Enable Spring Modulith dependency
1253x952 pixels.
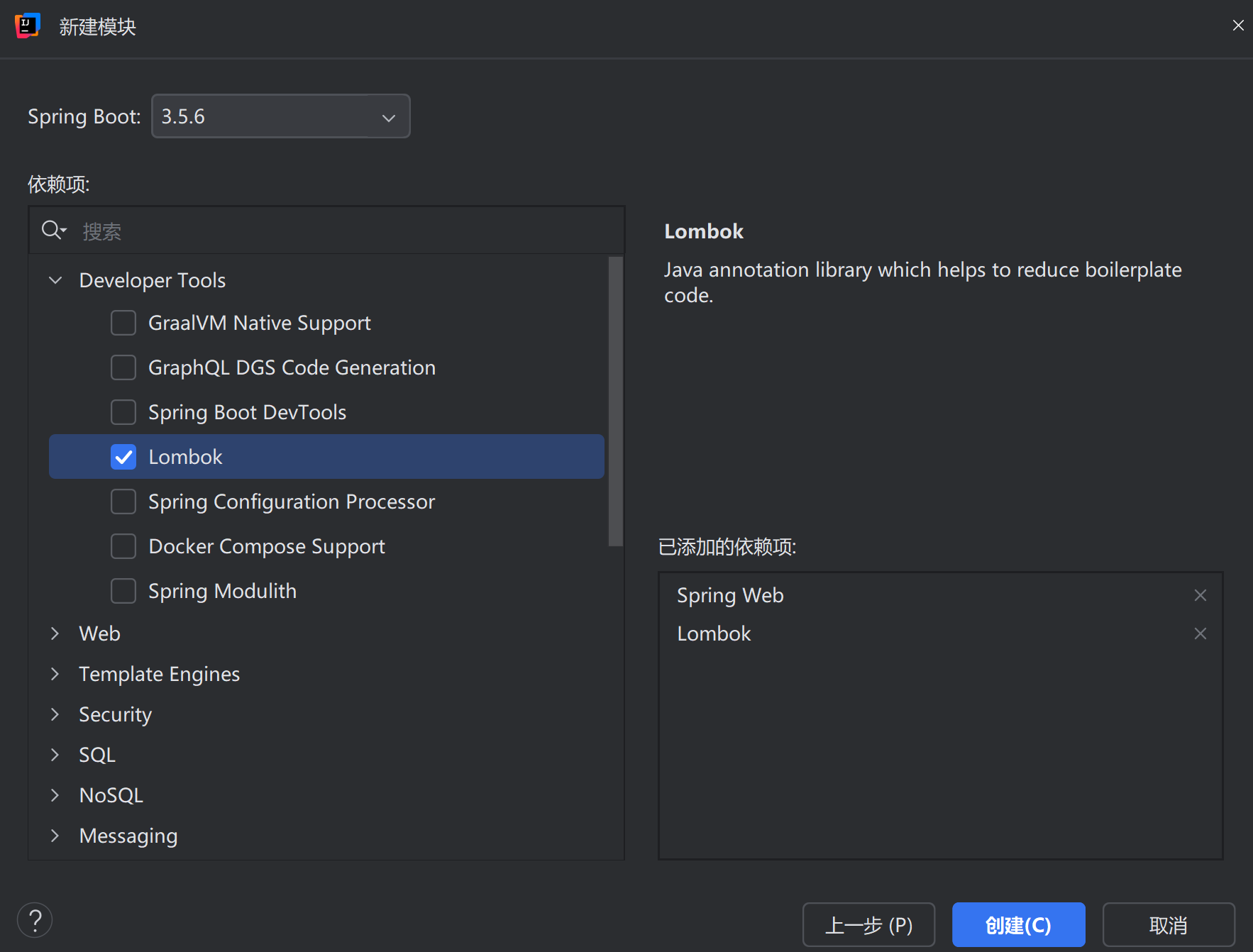(x=123, y=590)
